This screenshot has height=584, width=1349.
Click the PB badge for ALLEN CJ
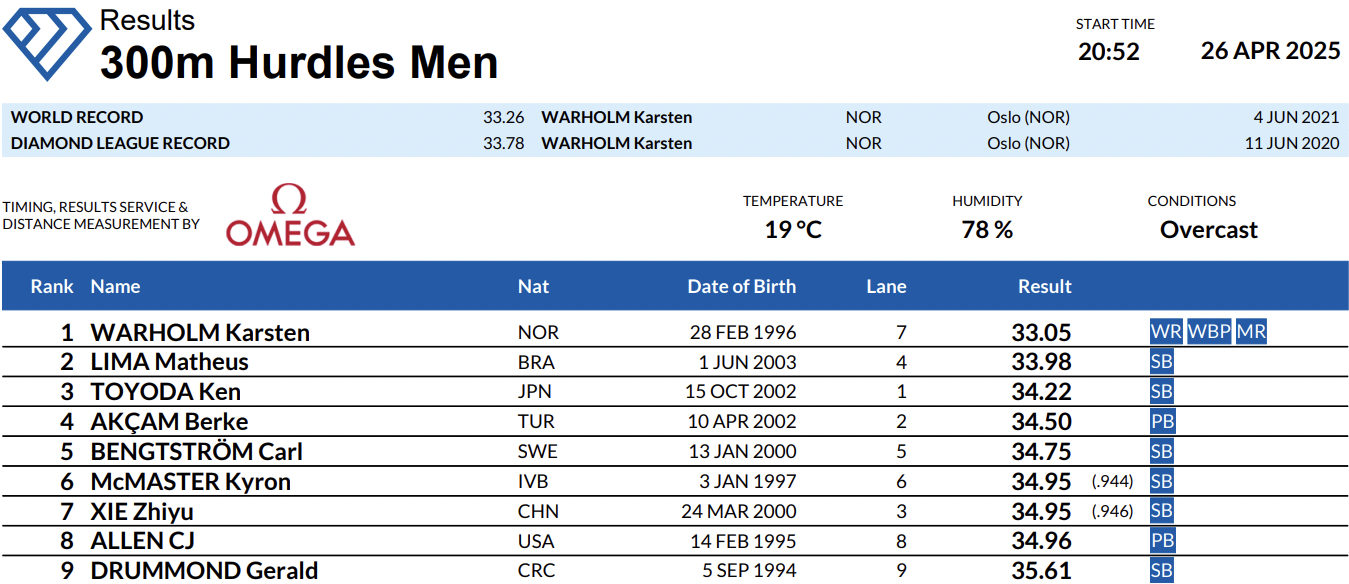click(1162, 541)
